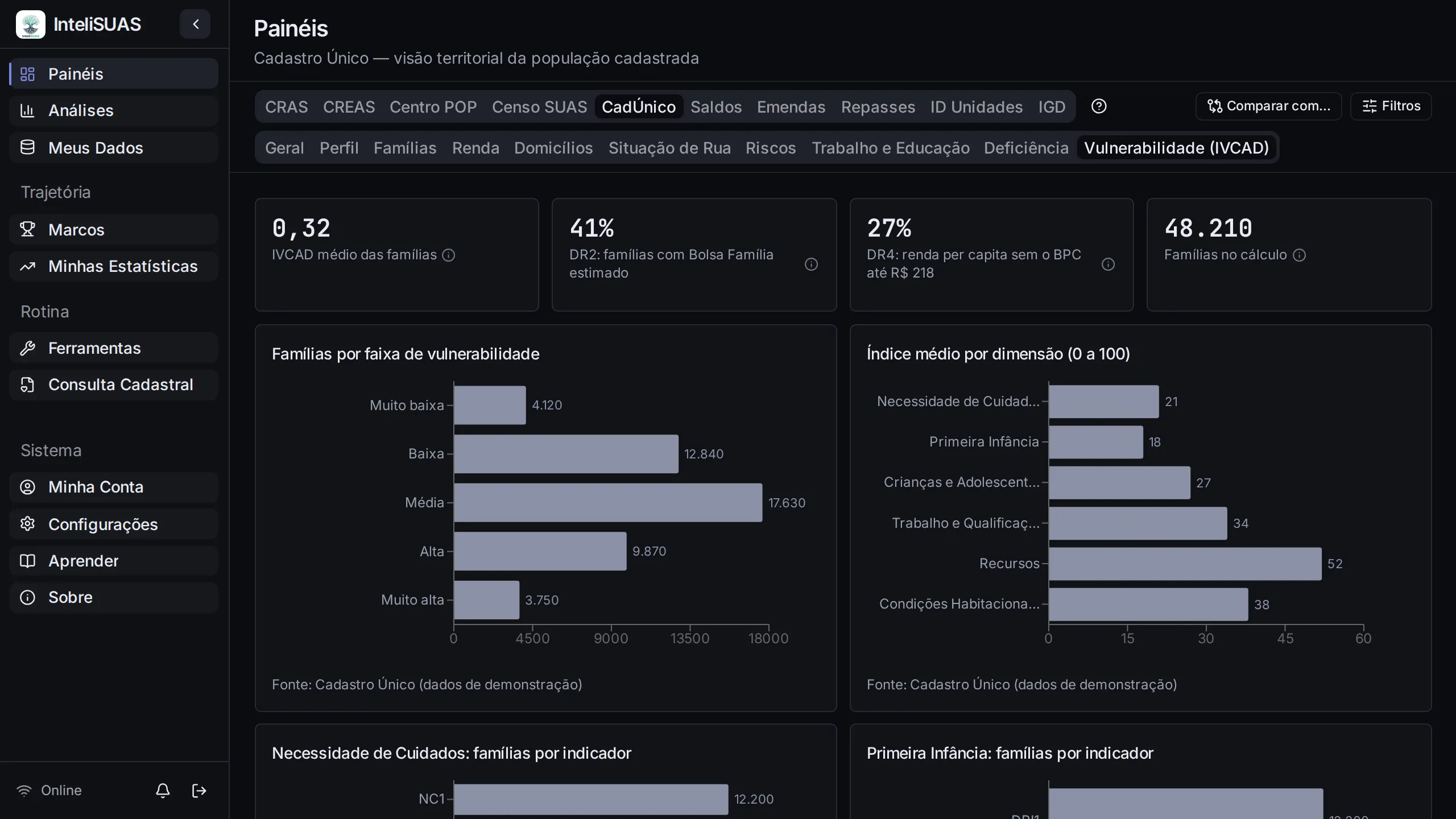This screenshot has width=1456, height=819.
Task: Click the Recursos dimension bar
Action: pyautogui.click(x=1185, y=564)
